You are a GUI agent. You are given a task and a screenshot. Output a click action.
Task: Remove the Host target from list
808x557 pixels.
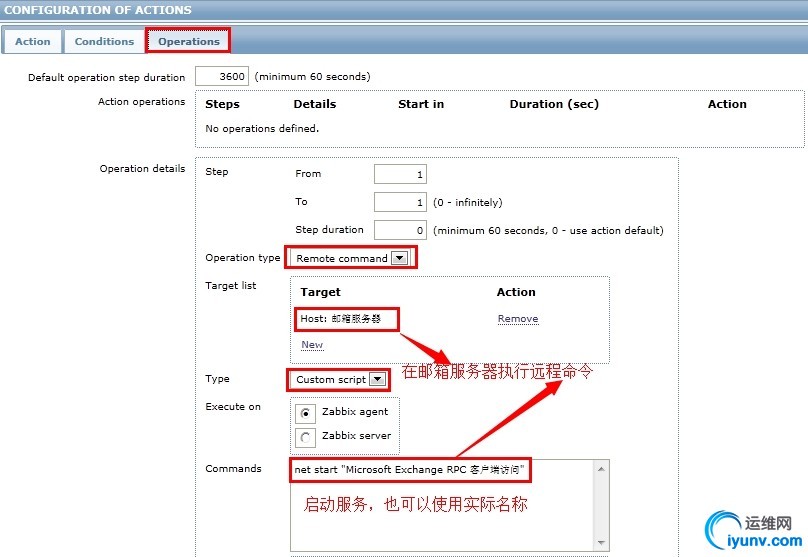518,319
